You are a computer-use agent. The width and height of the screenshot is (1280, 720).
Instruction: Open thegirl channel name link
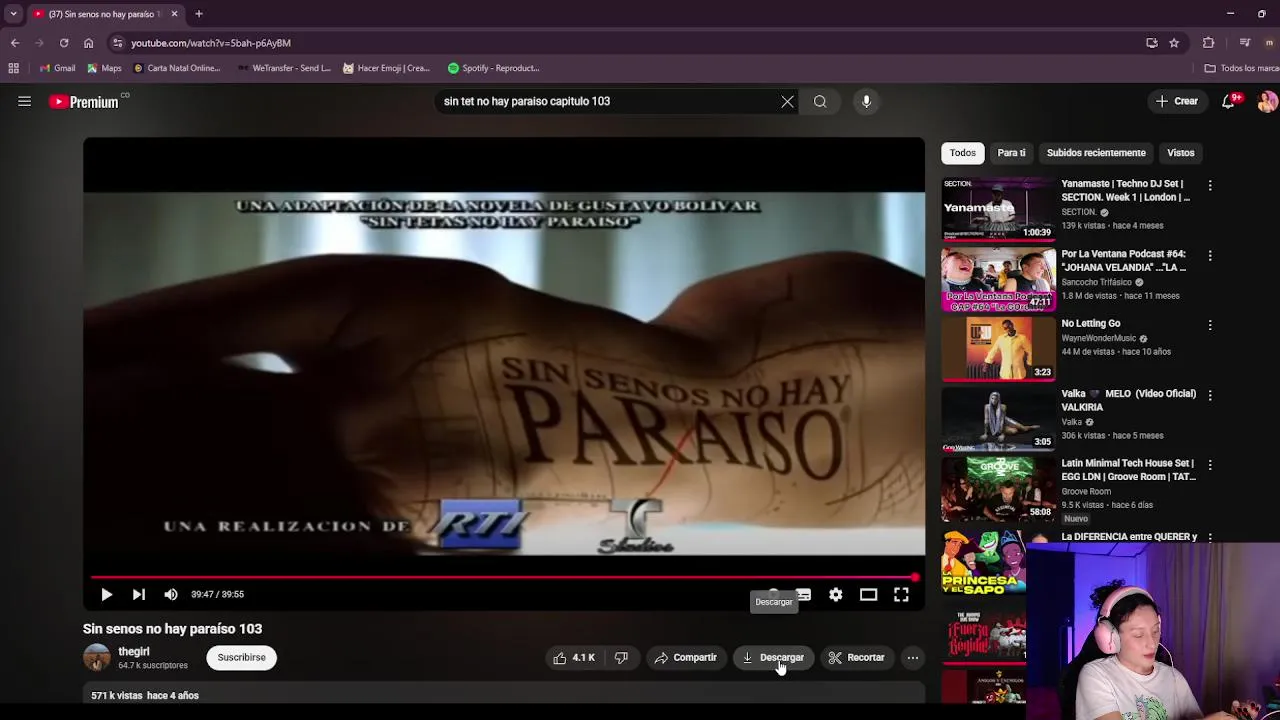pos(134,651)
